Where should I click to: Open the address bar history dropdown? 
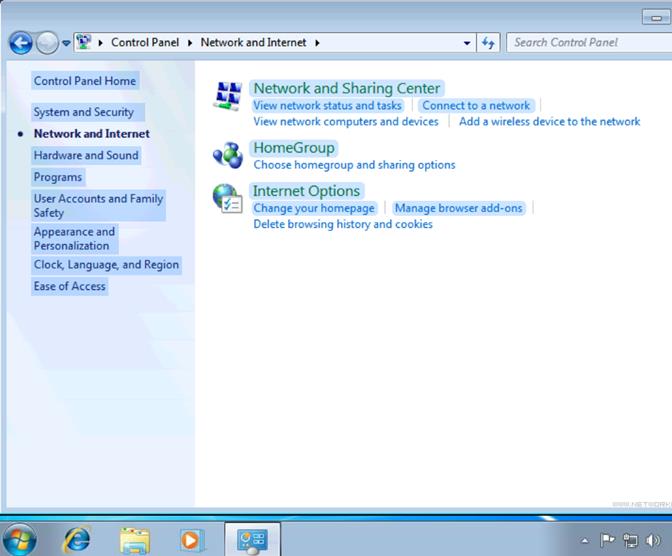467,43
